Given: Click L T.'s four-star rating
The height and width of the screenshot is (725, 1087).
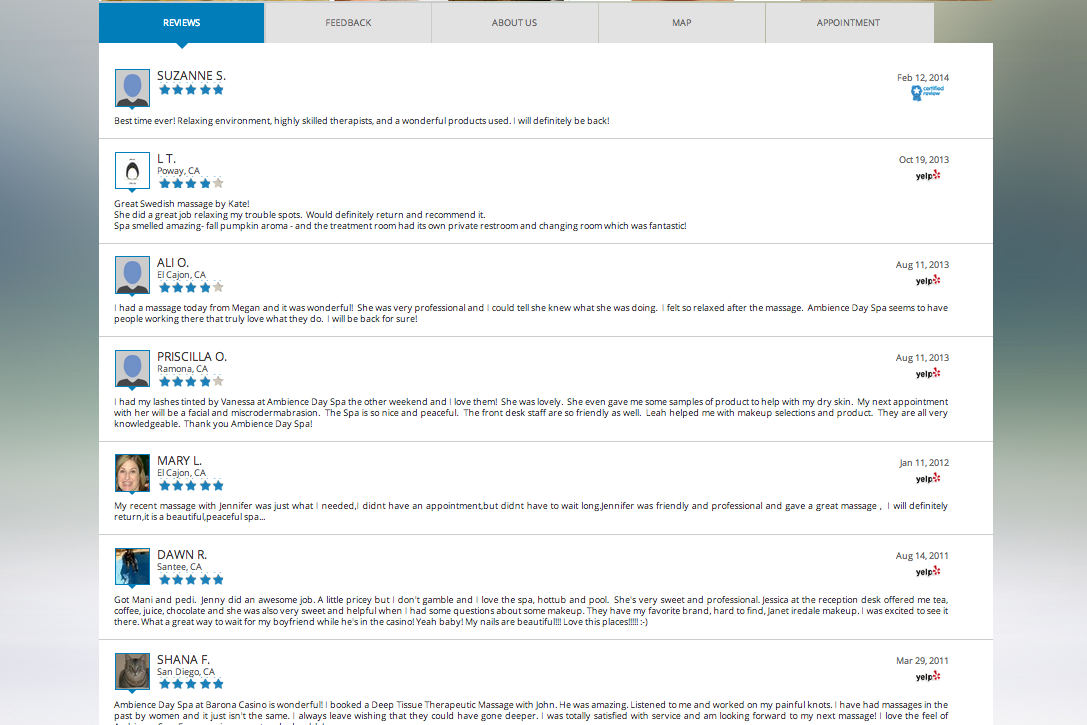Looking at the screenshot, I should pos(191,184).
